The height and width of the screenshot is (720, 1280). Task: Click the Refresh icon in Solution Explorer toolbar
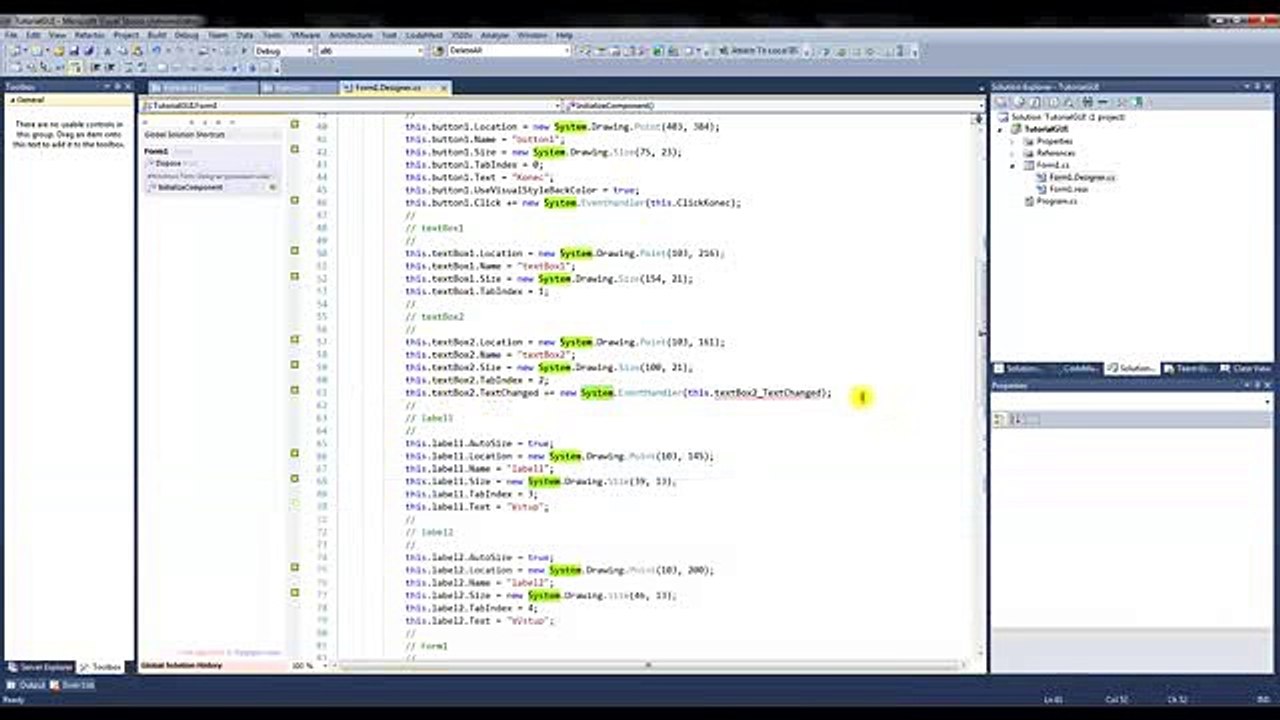tap(1035, 102)
